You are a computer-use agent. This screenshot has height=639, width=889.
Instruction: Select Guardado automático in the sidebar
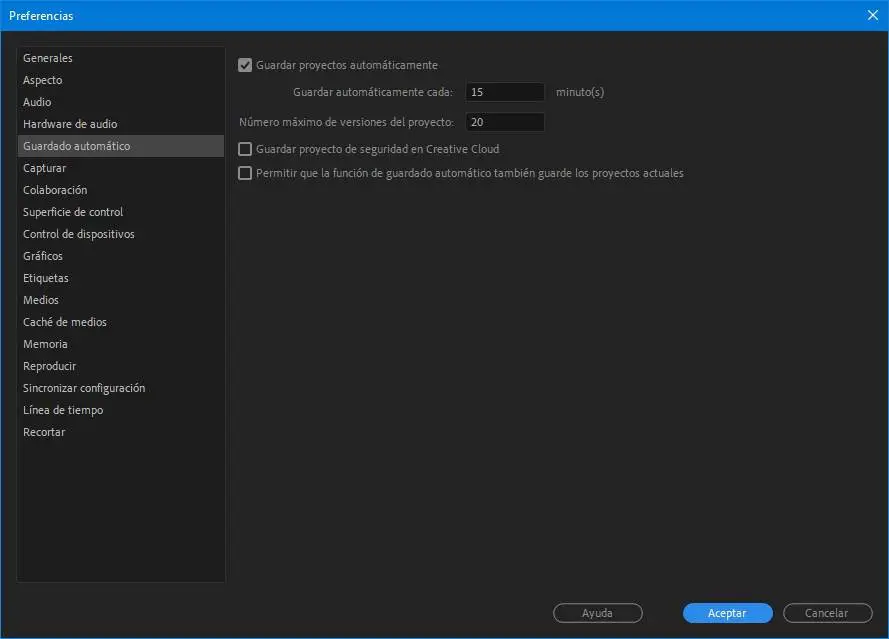(121, 146)
